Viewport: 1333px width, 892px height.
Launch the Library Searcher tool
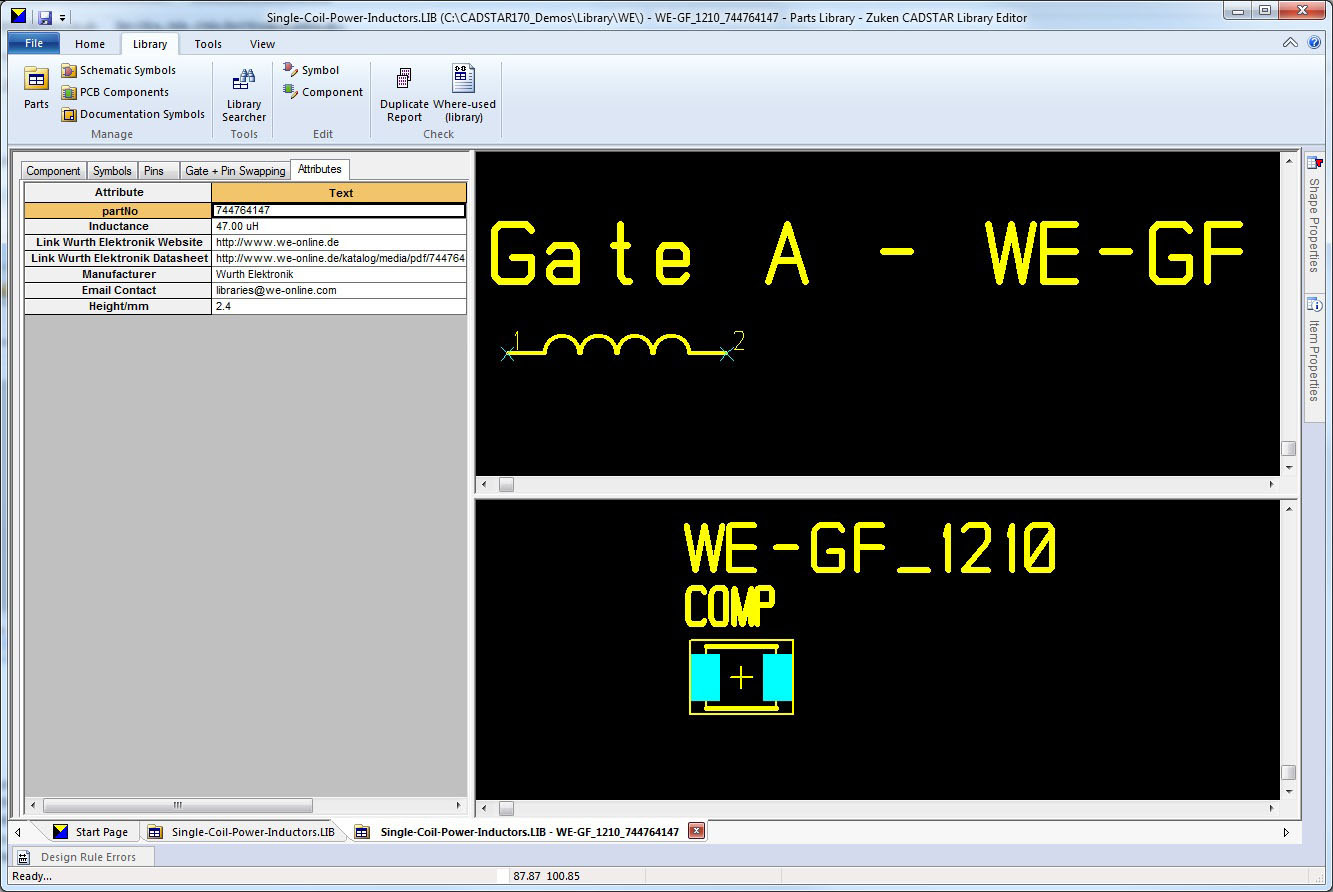[x=244, y=94]
